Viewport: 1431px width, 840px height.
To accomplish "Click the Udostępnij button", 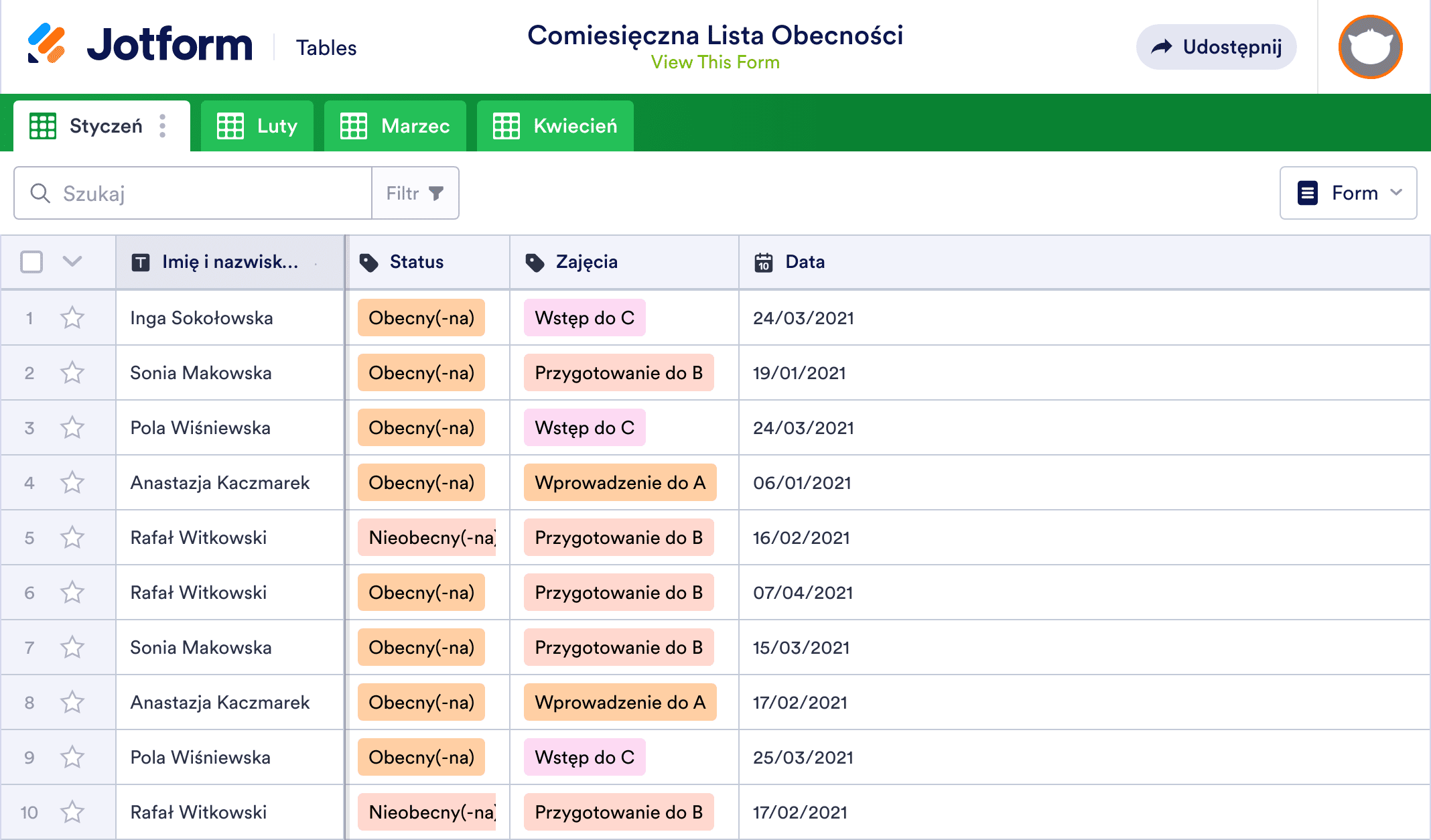I will 1216,46.
